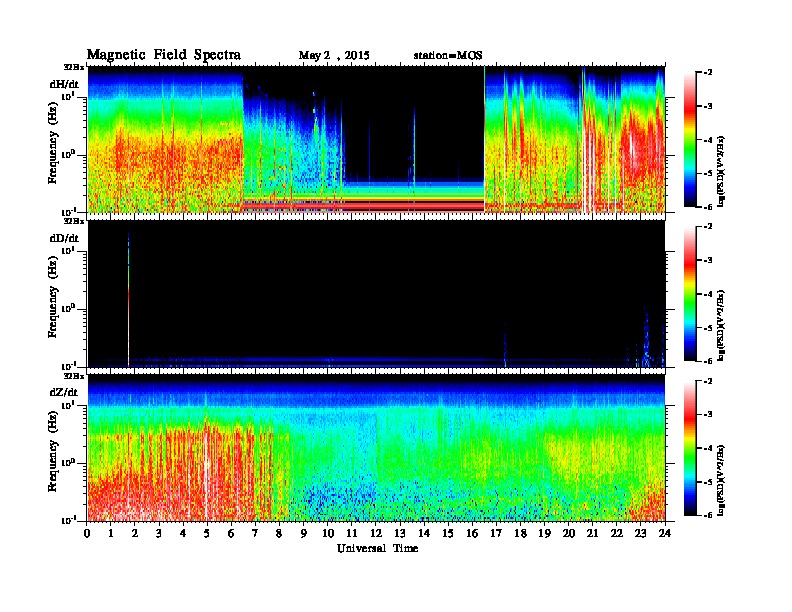
Task: Click the "6" hour tick on the time axis
Action: [232, 533]
